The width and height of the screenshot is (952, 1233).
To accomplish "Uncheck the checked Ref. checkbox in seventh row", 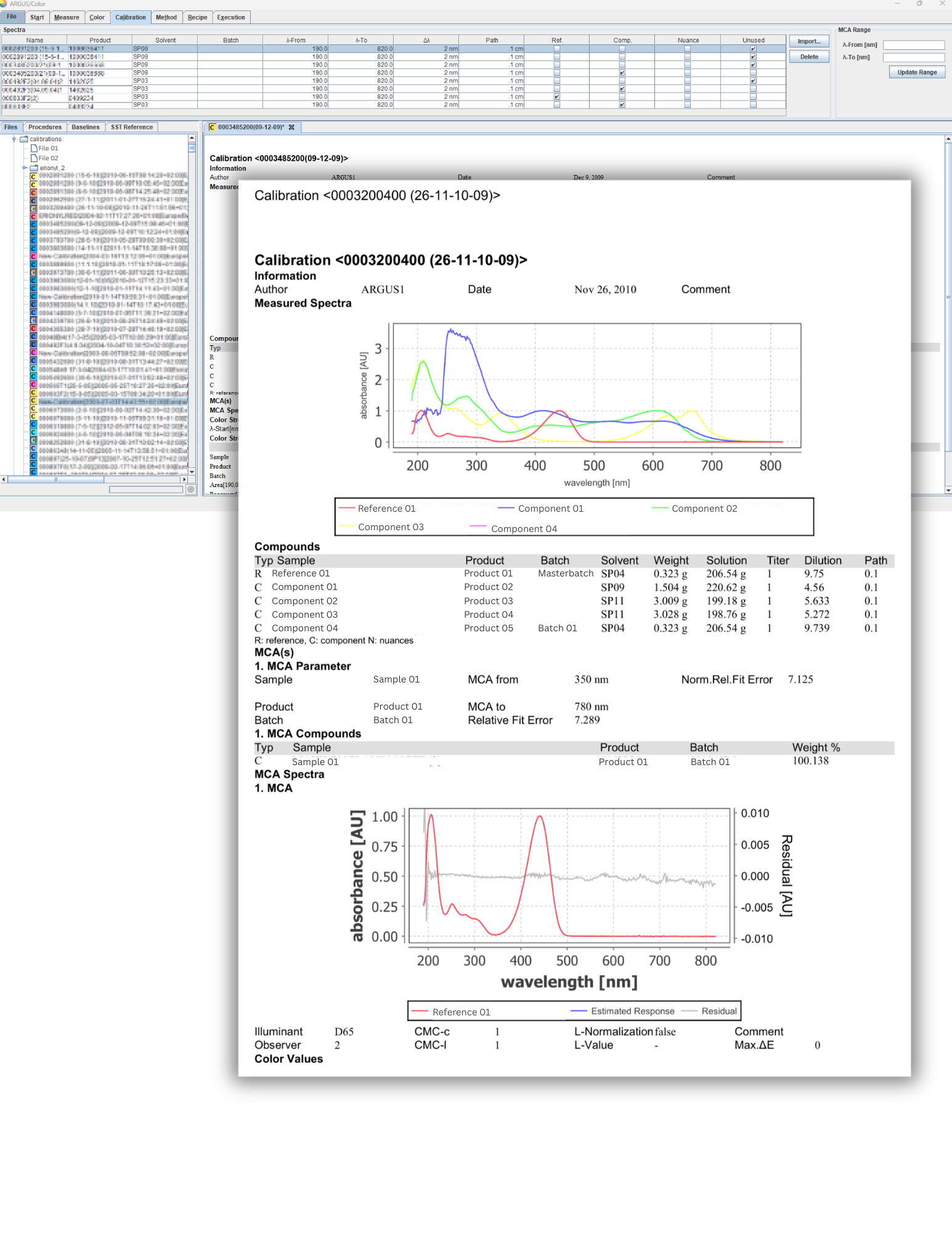I will [557, 97].
